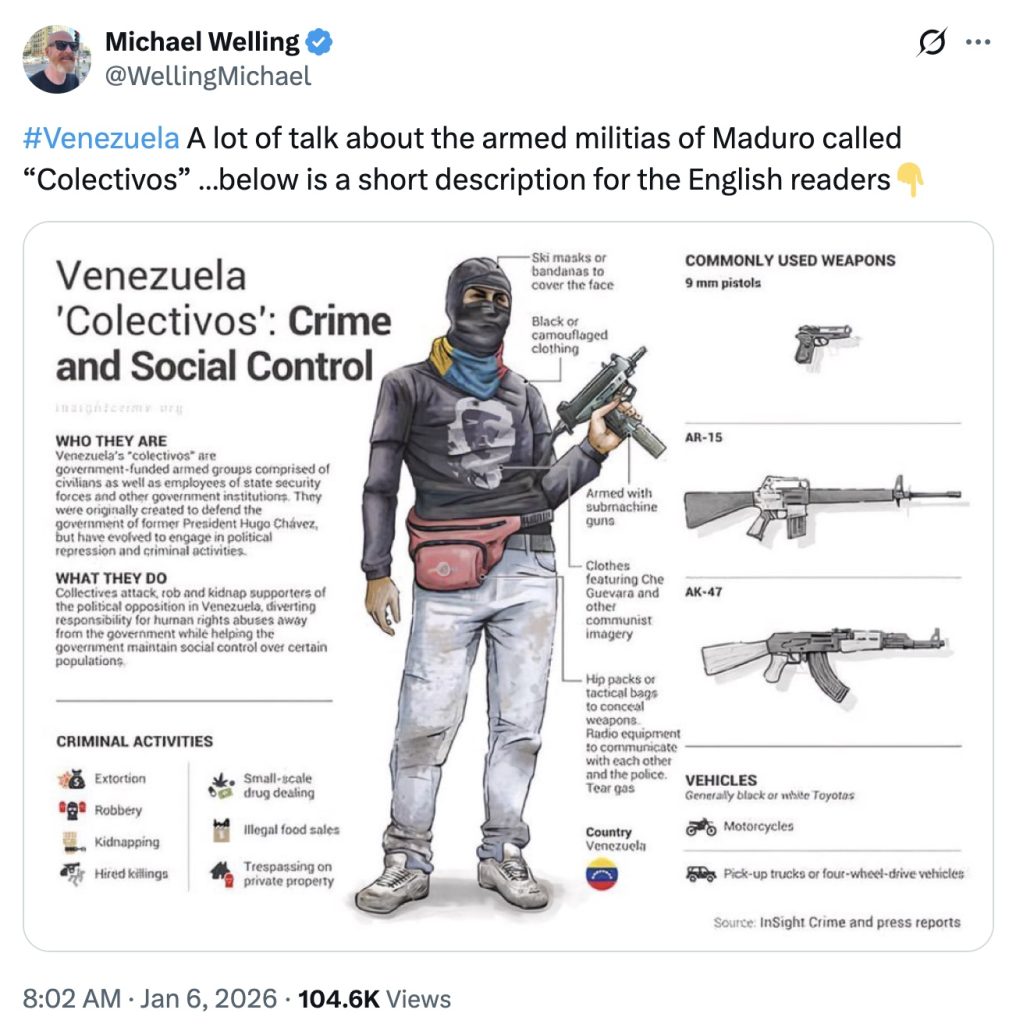The height and width of the screenshot is (1024, 1016).
Task: Click the blue verified badge
Action: point(319,42)
